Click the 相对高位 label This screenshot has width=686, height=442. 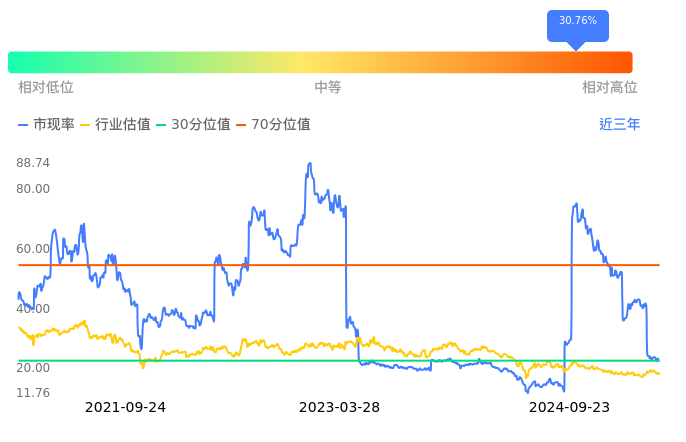[x=610, y=88]
